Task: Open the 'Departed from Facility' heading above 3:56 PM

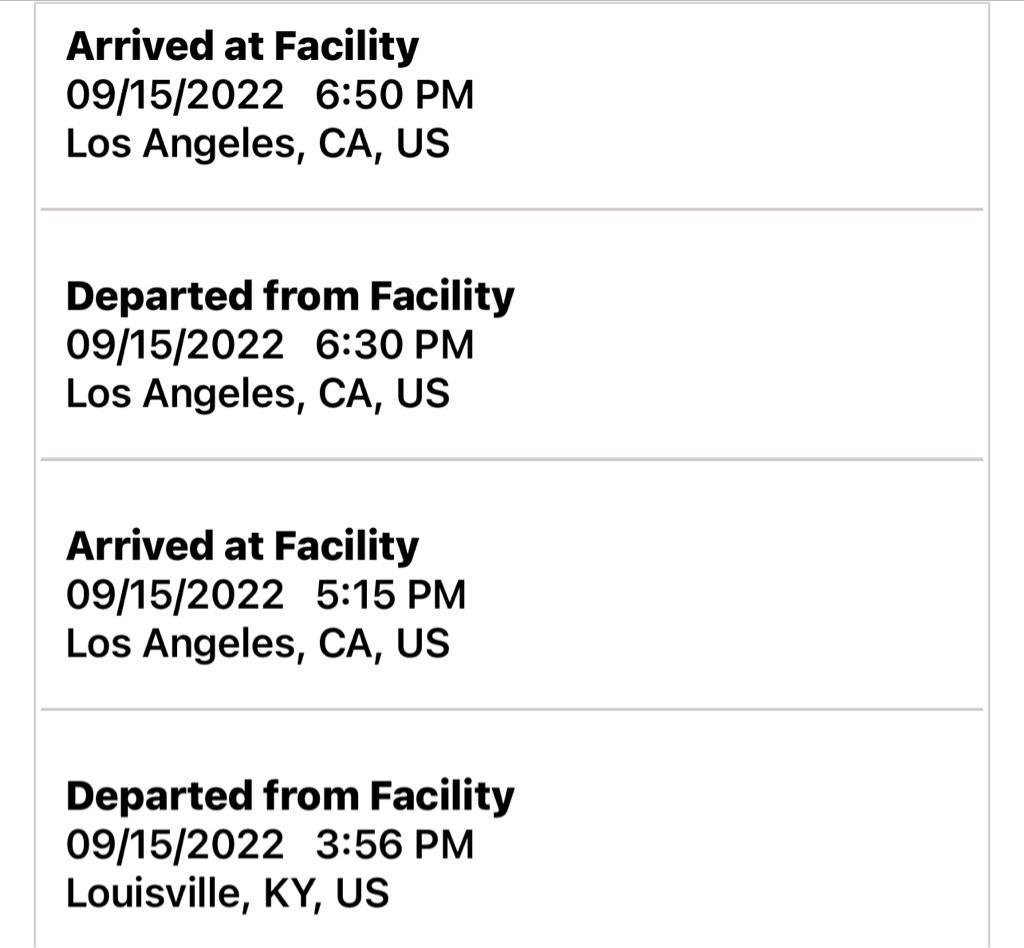Action: (x=290, y=796)
